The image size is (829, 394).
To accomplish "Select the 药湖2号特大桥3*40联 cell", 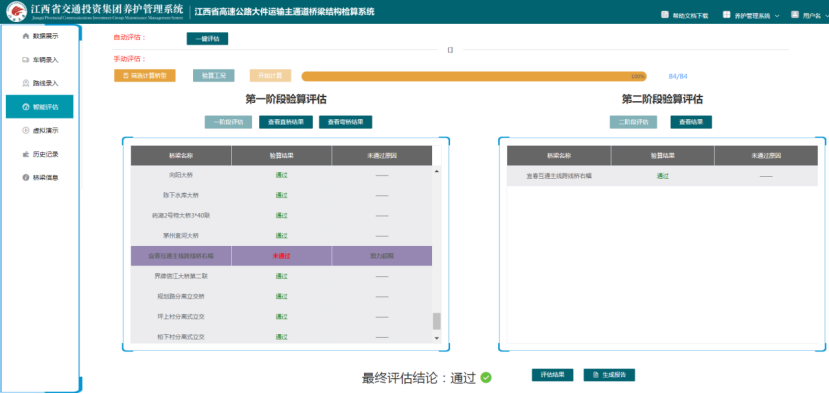I will (181, 215).
